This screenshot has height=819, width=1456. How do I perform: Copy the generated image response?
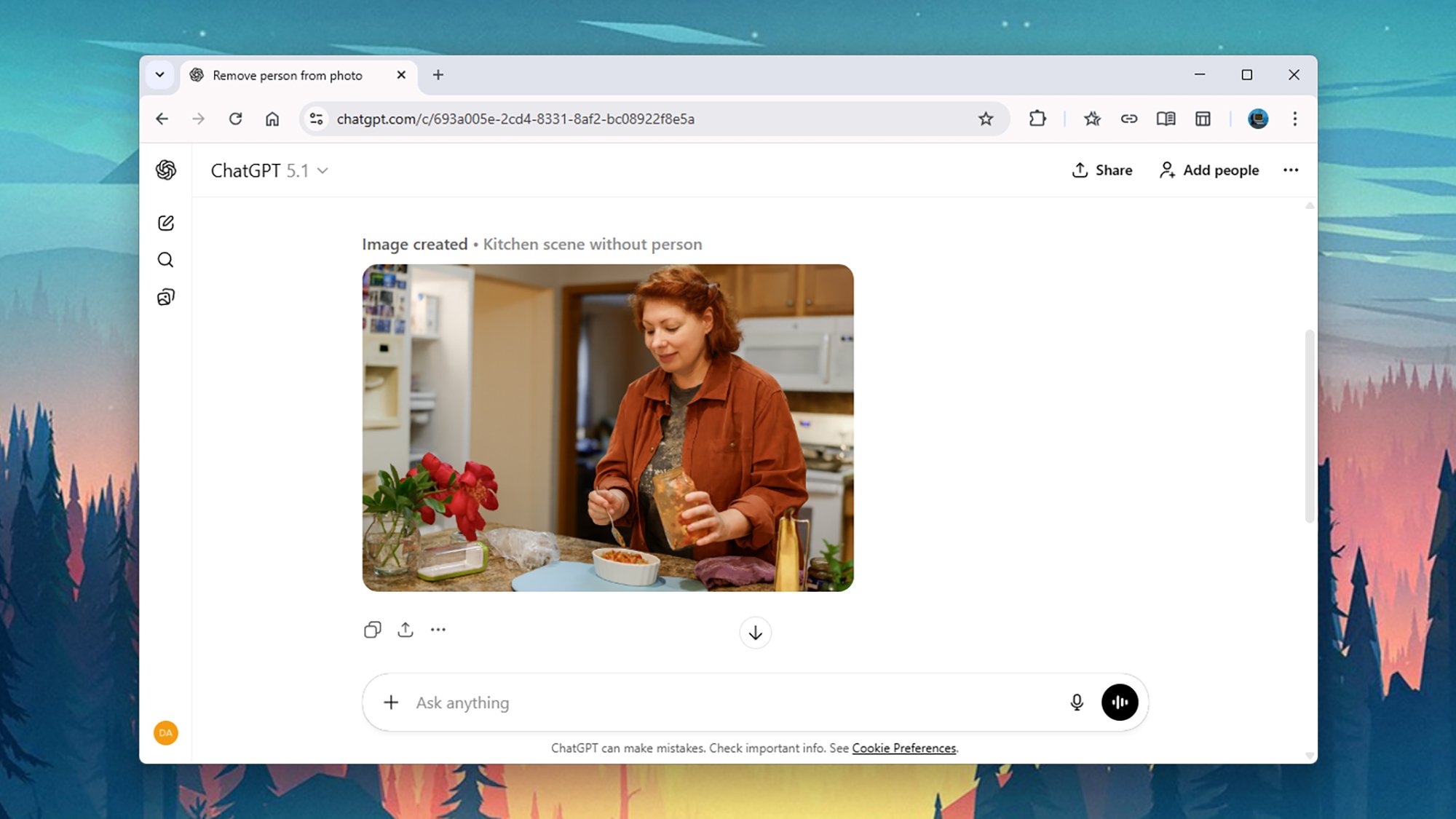pos(372,630)
